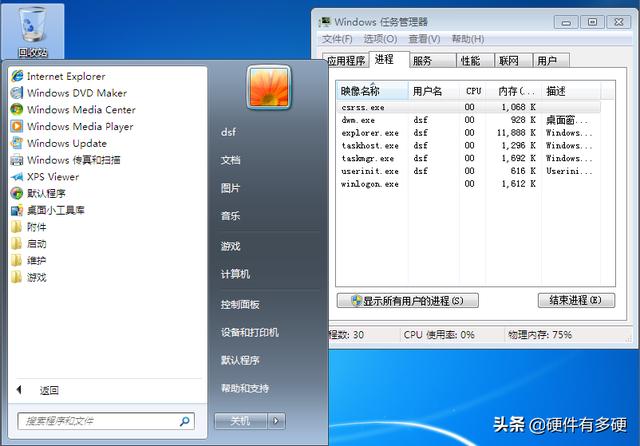Click the 返回 back entry

[49, 391]
